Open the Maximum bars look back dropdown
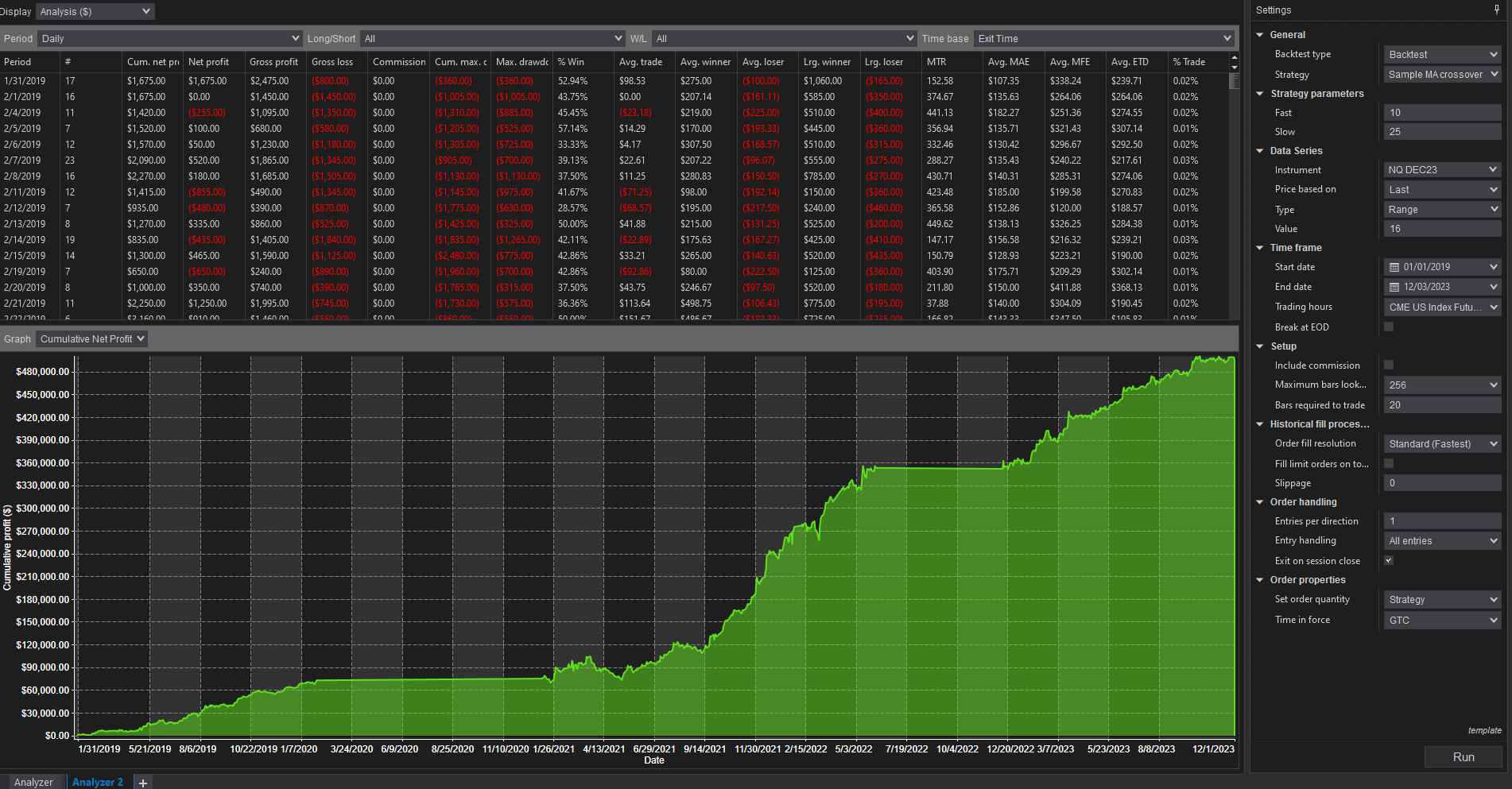The width and height of the screenshot is (1512, 789). (x=1442, y=385)
